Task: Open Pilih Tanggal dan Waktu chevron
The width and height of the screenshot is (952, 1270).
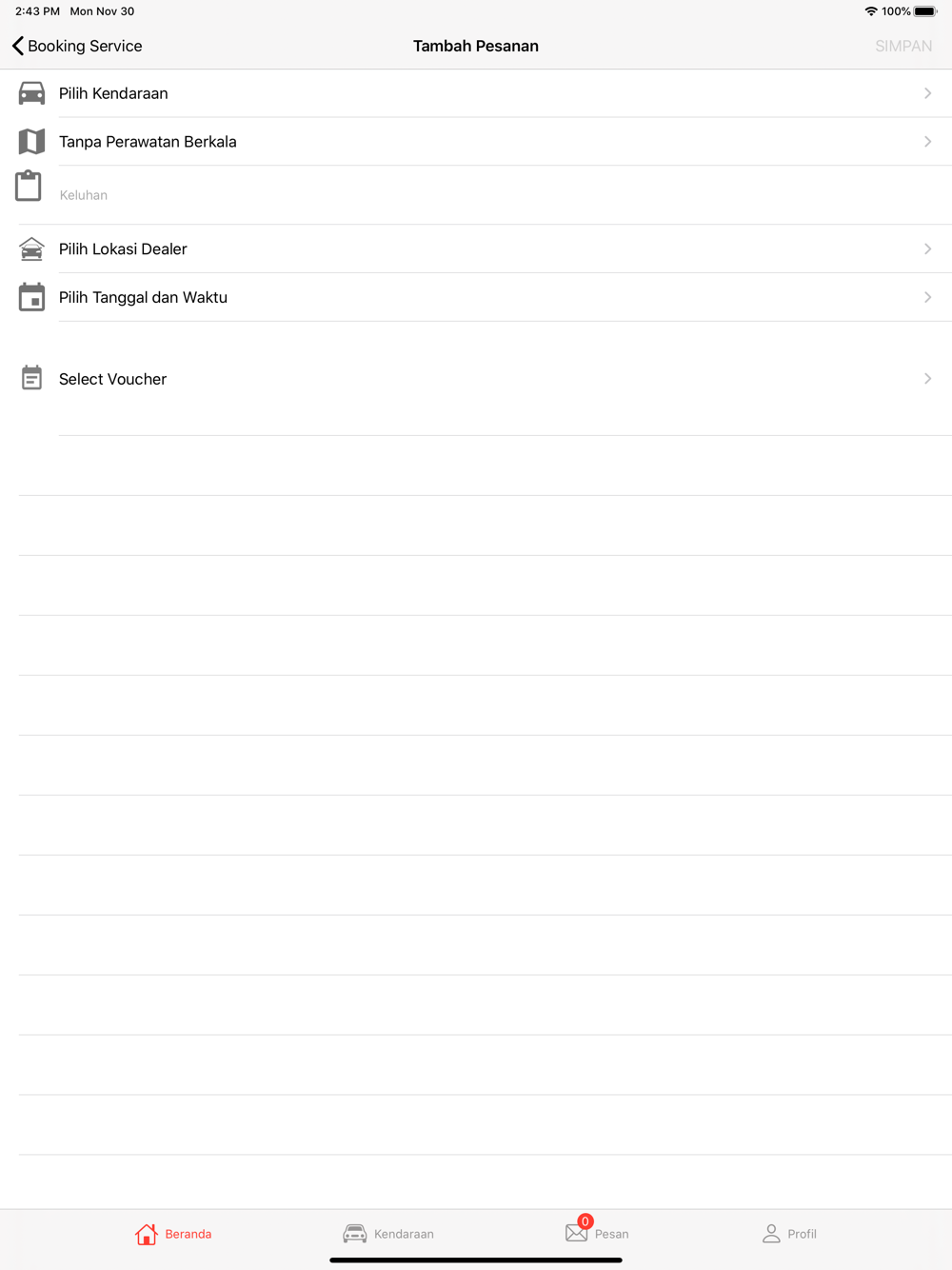Action: click(927, 298)
